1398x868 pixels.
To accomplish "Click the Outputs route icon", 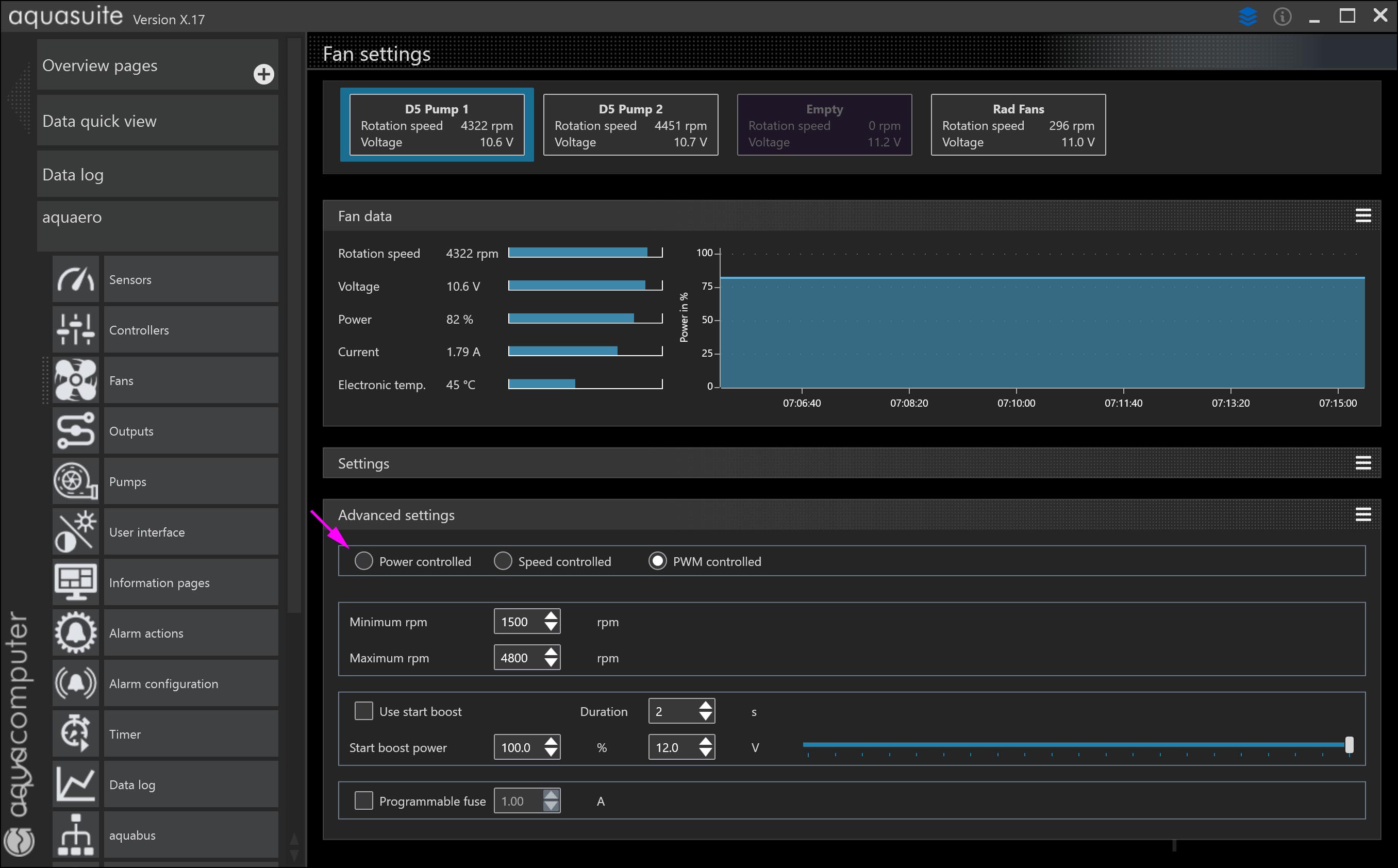I will pos(75,430).
